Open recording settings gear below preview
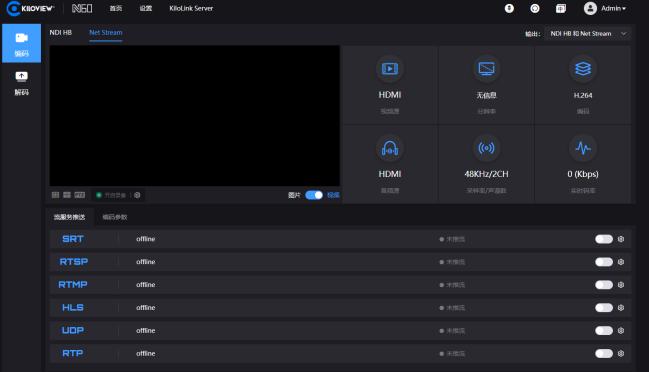The image size is (649, 372). coord(137,195)
